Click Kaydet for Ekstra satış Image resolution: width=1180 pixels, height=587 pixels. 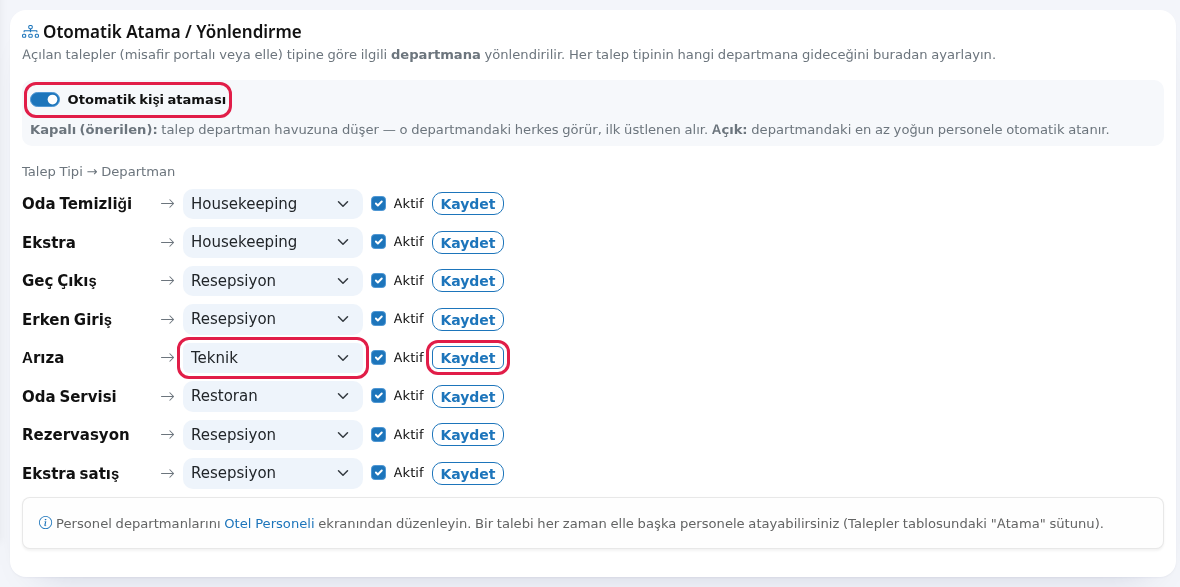(468, 473)
